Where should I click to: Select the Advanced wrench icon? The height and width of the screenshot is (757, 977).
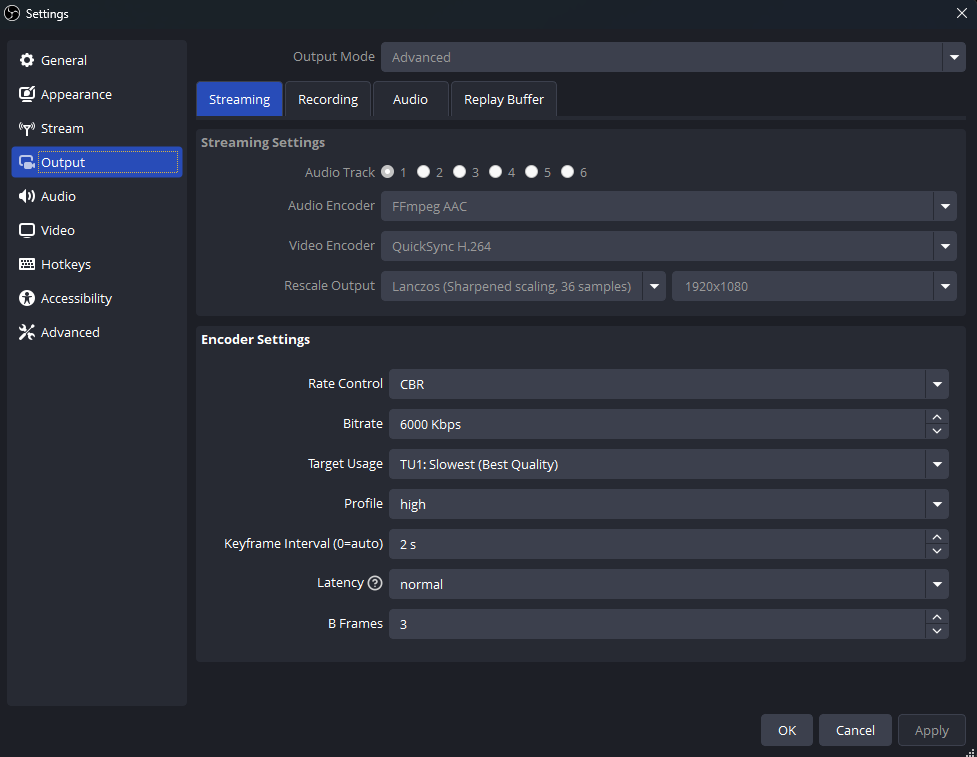pos(27,332)
